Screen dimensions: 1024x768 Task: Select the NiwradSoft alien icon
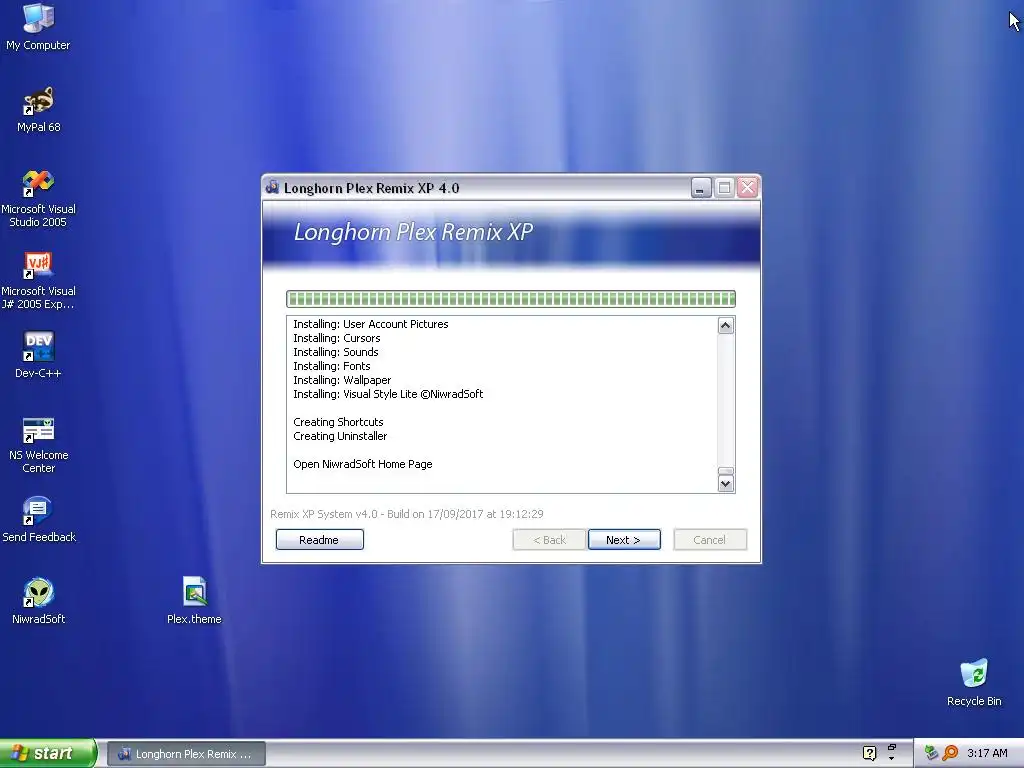pos(38,601)
